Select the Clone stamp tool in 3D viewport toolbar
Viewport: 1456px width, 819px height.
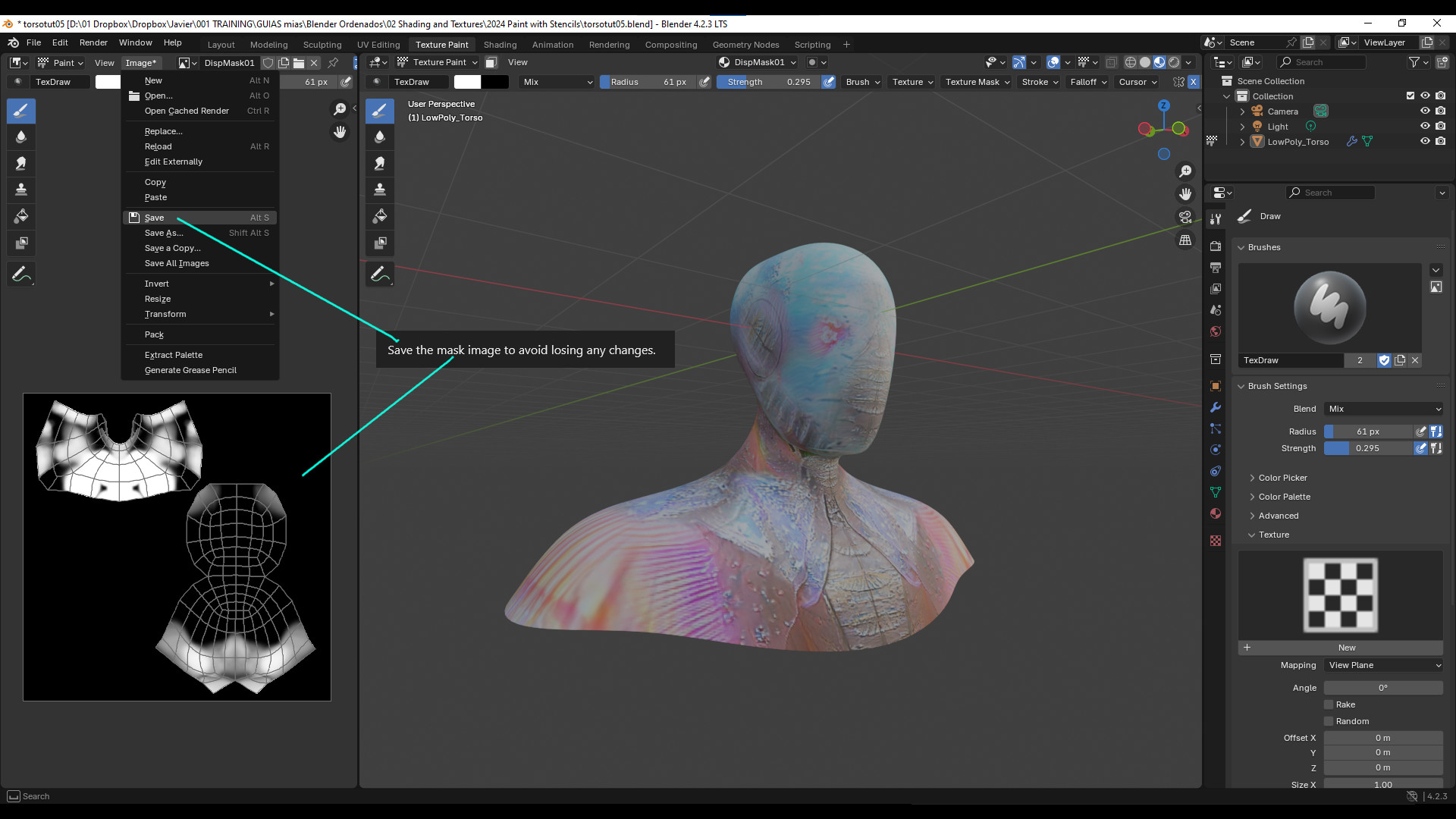coord(380,190)
